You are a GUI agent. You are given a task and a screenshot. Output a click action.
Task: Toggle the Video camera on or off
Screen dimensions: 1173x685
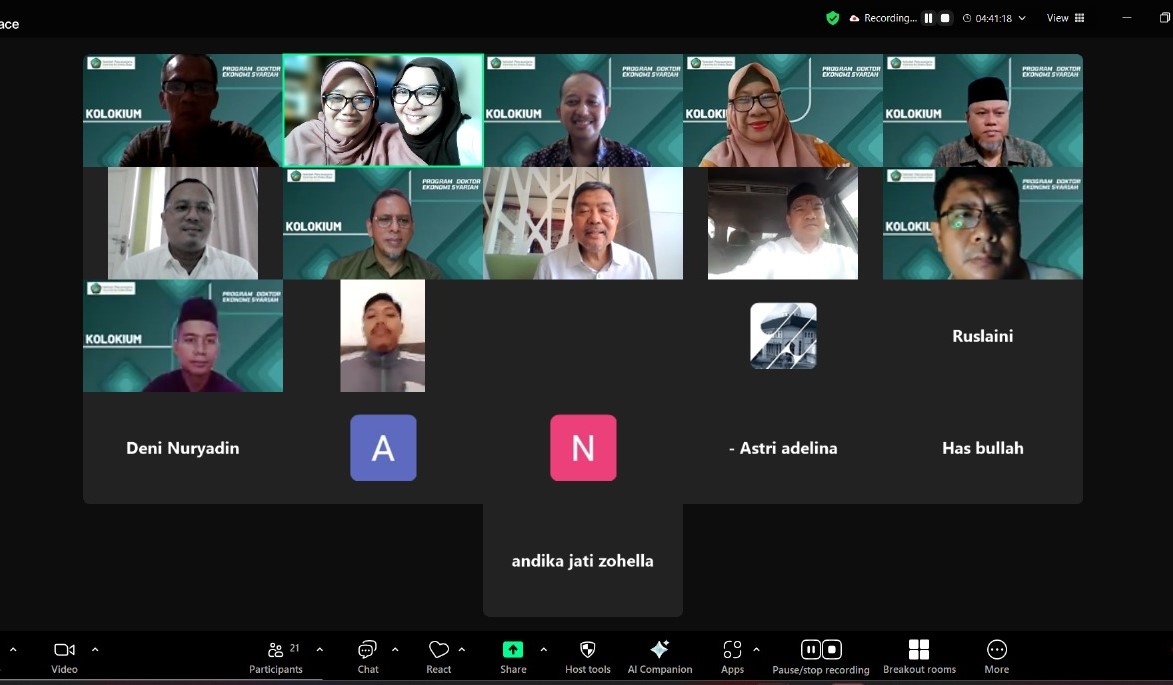[x=64, y=656]
